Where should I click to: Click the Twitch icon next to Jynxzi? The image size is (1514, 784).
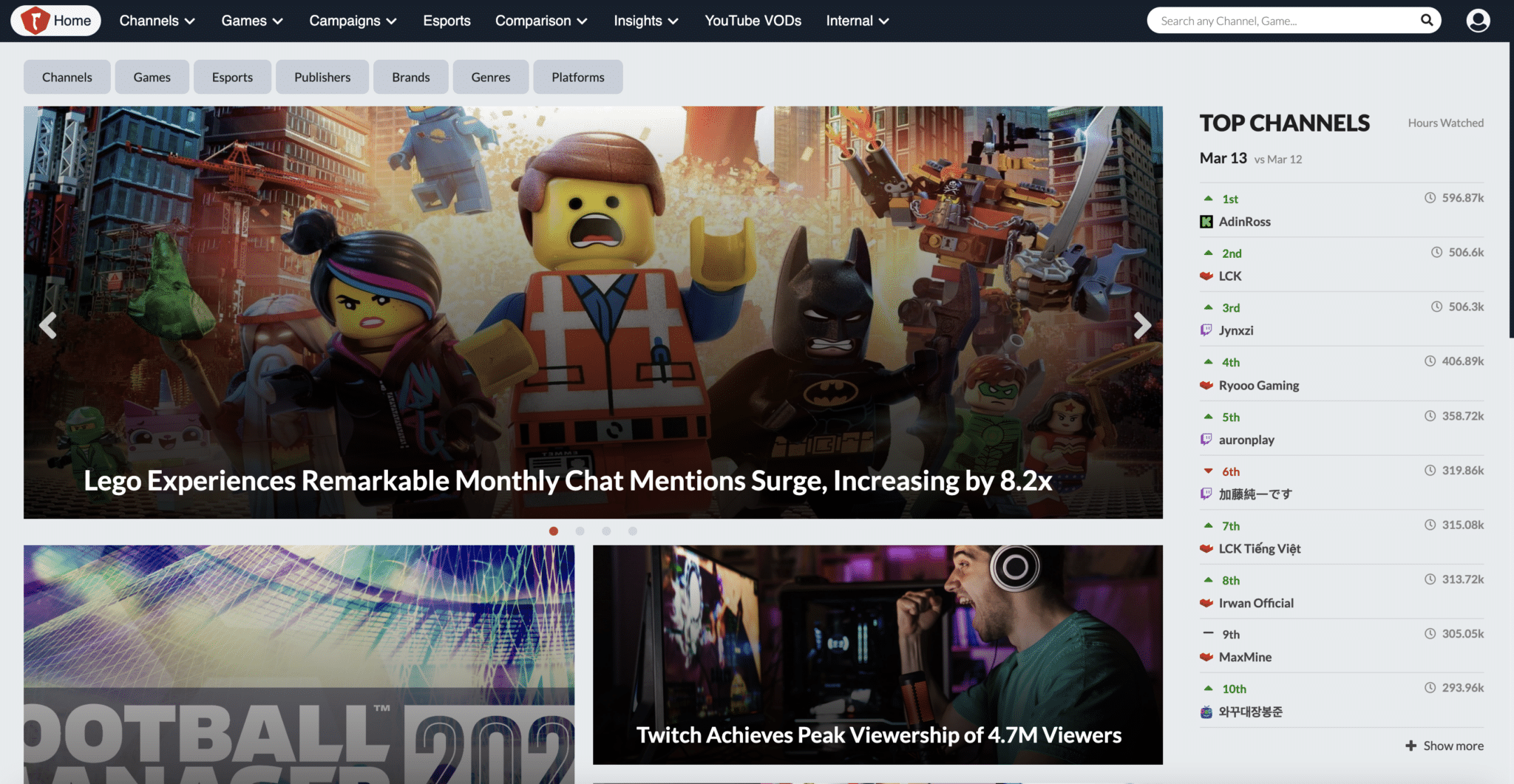coord(1206,330)
